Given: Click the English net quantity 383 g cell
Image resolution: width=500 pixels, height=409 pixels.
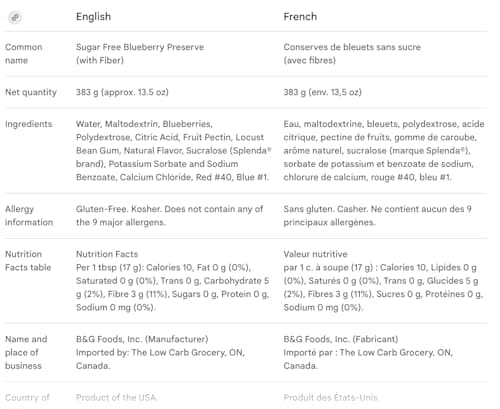Looking at the screenshot, I should click(x=122, y=92).
